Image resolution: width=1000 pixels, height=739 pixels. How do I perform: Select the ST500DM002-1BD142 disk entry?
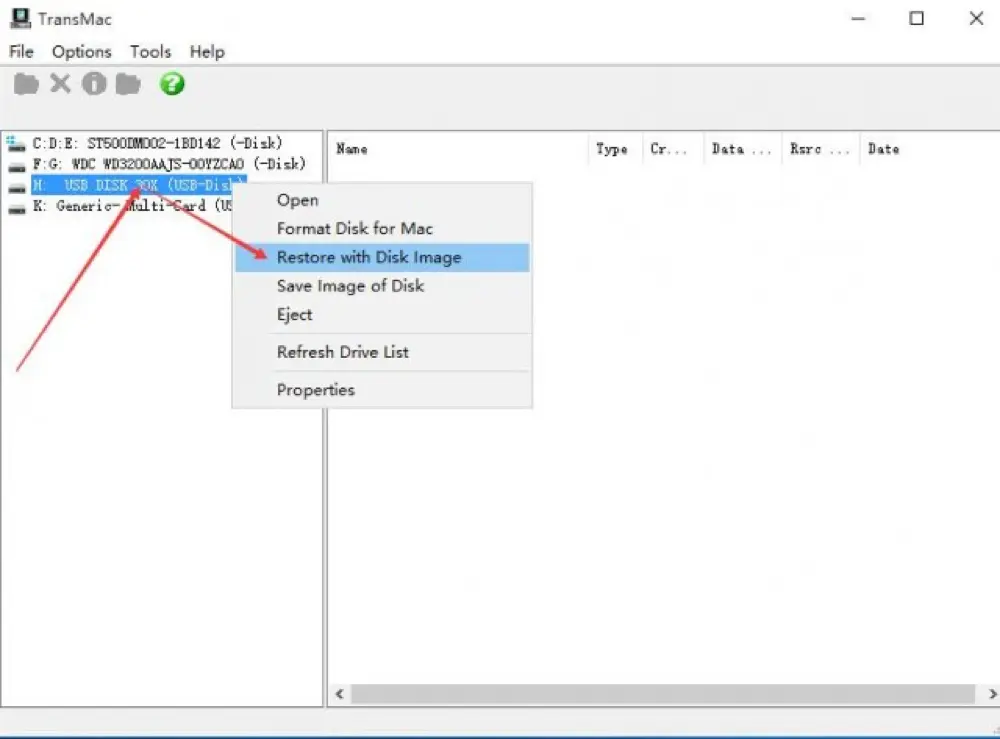[158, 143]
